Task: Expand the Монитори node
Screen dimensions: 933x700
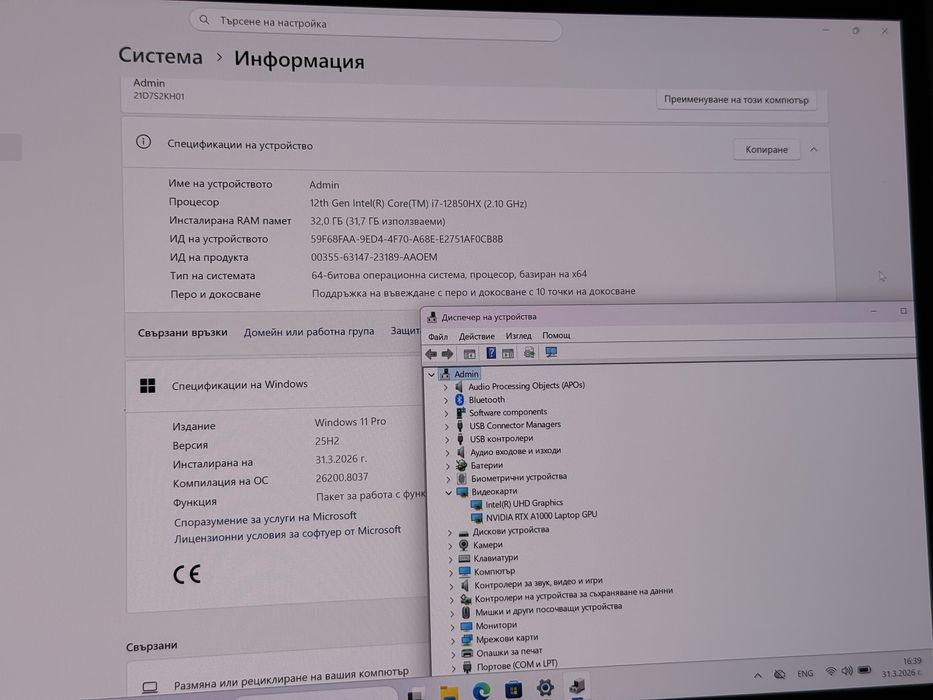Action: click(x=452, y=627)
